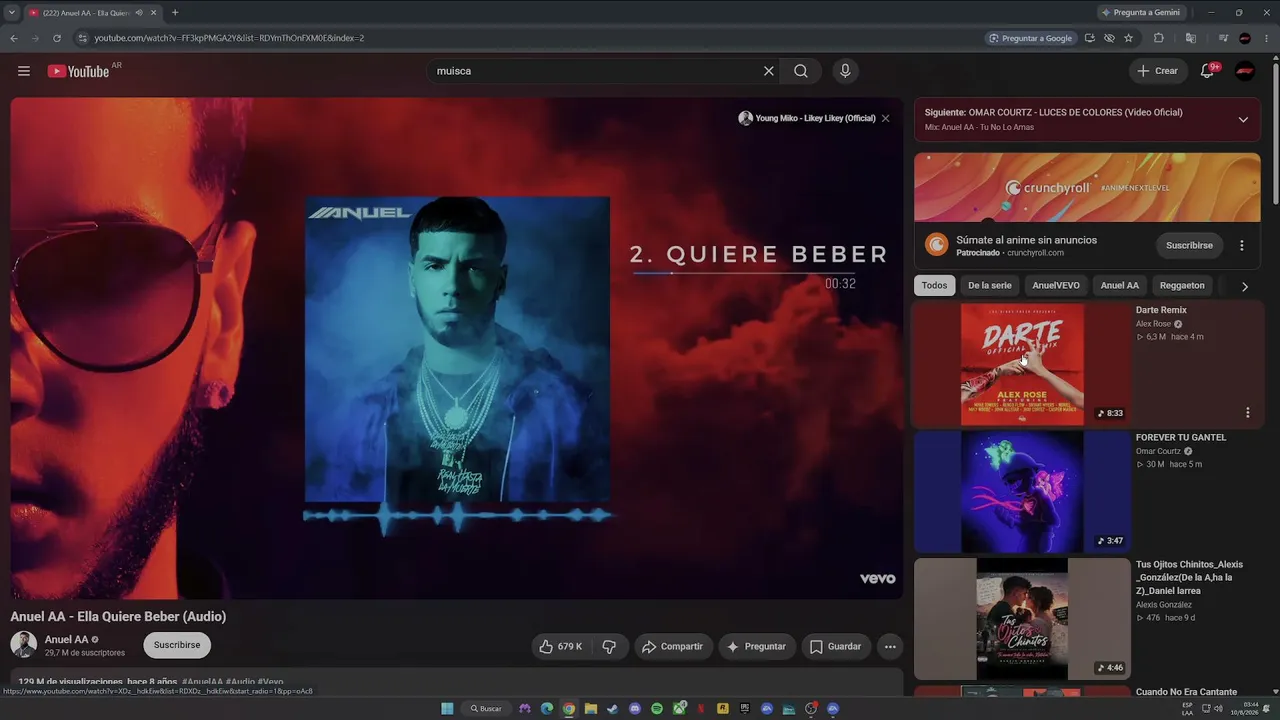Click the Compartir share button
The width and height of the screenshot is (1280, 720).
672,646
